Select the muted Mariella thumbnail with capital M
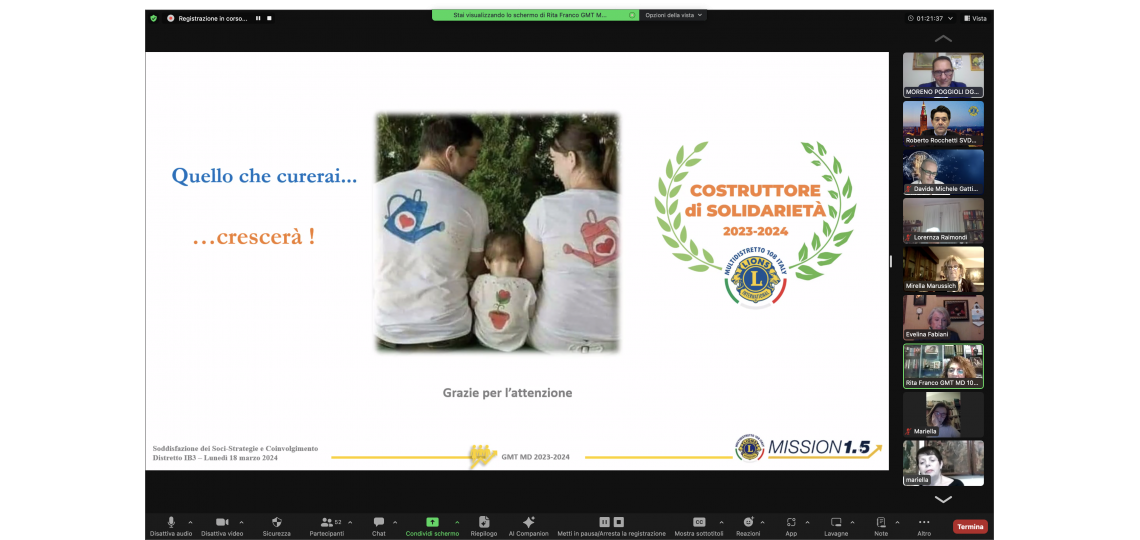Image resolution: width=1140 pixels, height=540 pixels. point(943,414)
